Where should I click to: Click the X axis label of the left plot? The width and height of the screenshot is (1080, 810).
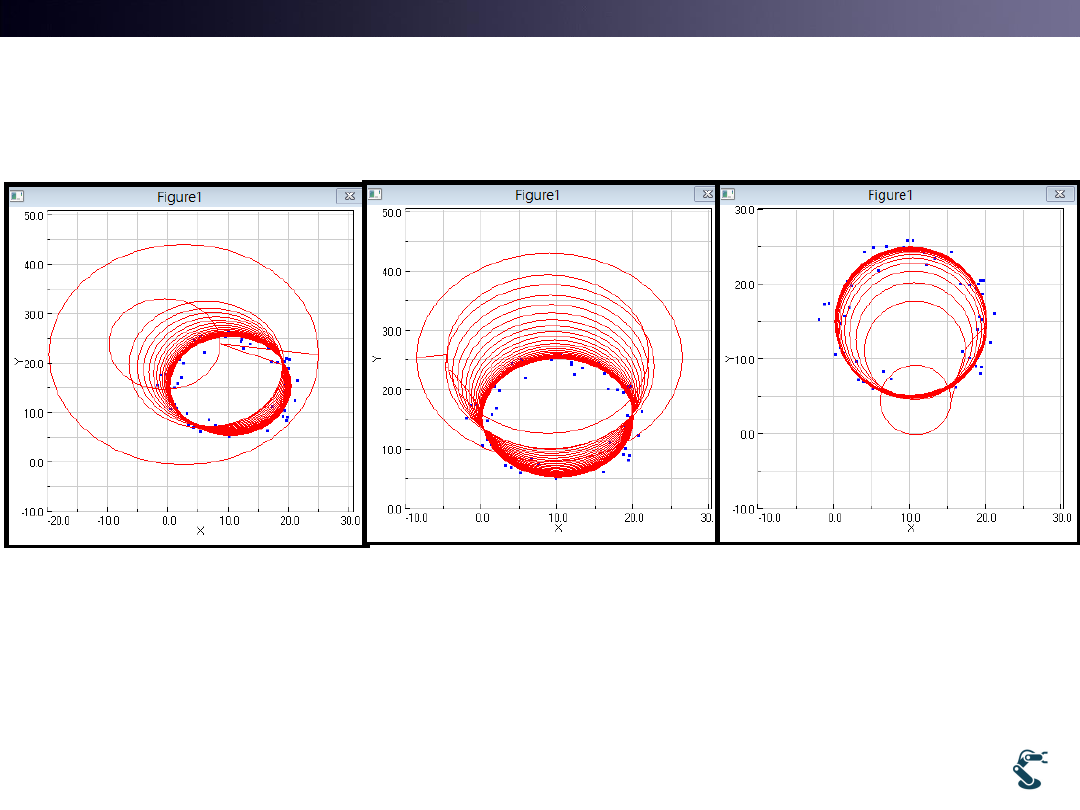click(x=200, y=531)
